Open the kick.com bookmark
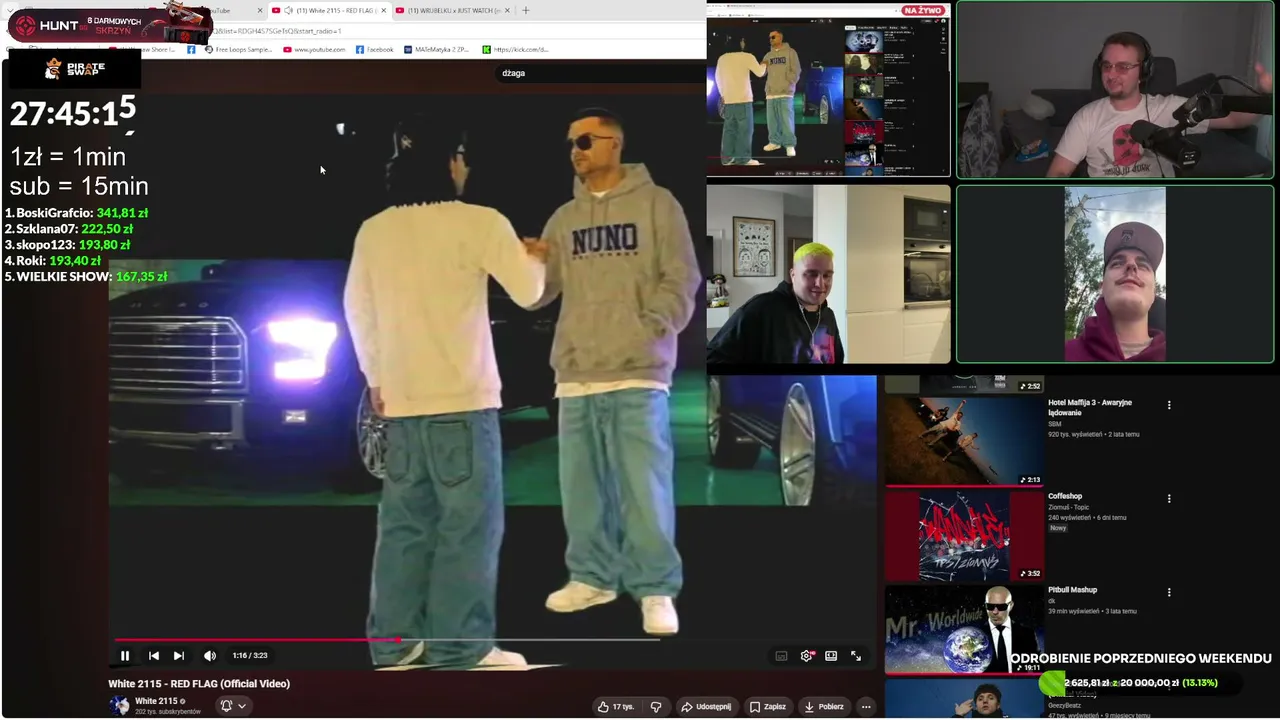The width and height of the screenshot is (1280, 720). (516, 49)
